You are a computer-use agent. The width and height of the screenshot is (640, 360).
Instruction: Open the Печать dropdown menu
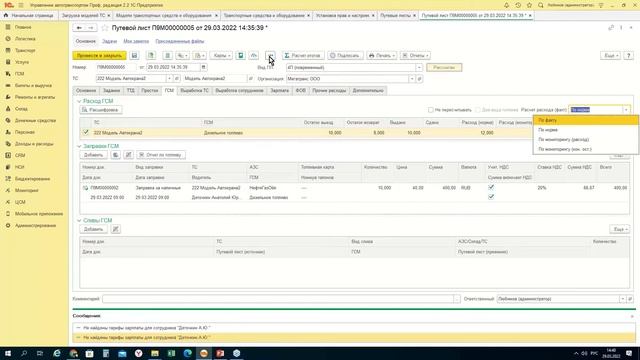pos(381,56)
